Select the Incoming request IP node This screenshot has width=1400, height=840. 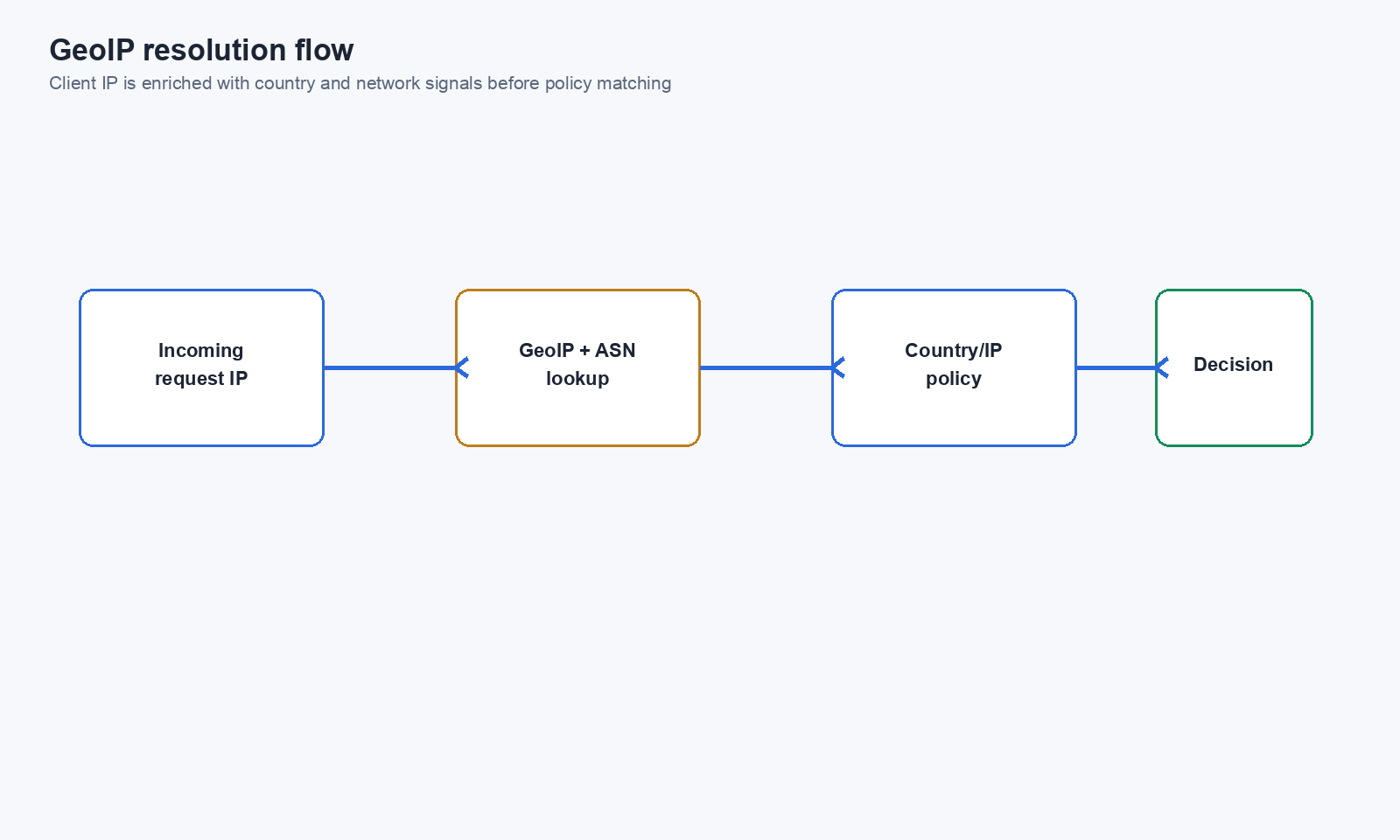[201, 367]
